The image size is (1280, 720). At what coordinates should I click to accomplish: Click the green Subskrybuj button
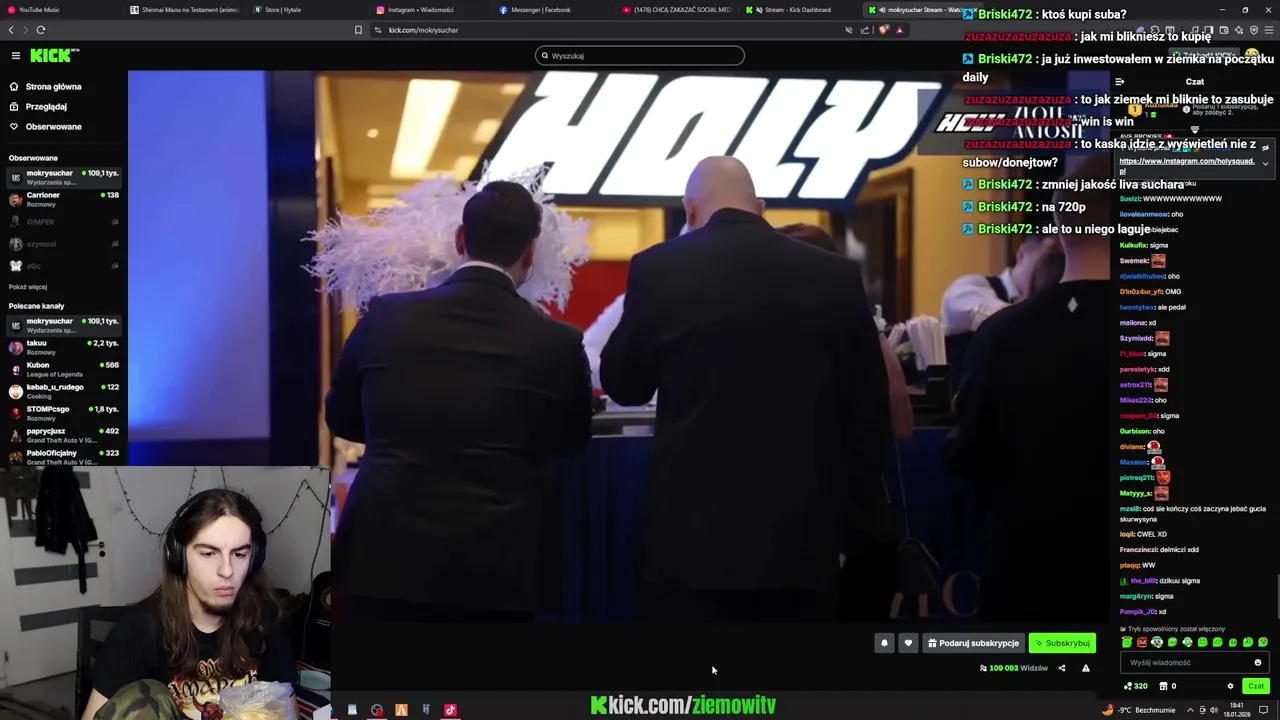point(1062,643)
